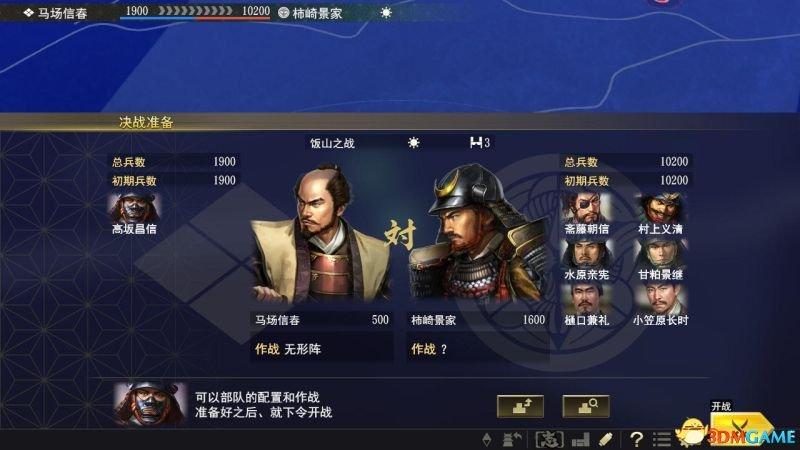Viewport: 800px width, 450px height.
Task: Open the enemy 作战 ? tactic field
Action: click(x=477, y=349)
